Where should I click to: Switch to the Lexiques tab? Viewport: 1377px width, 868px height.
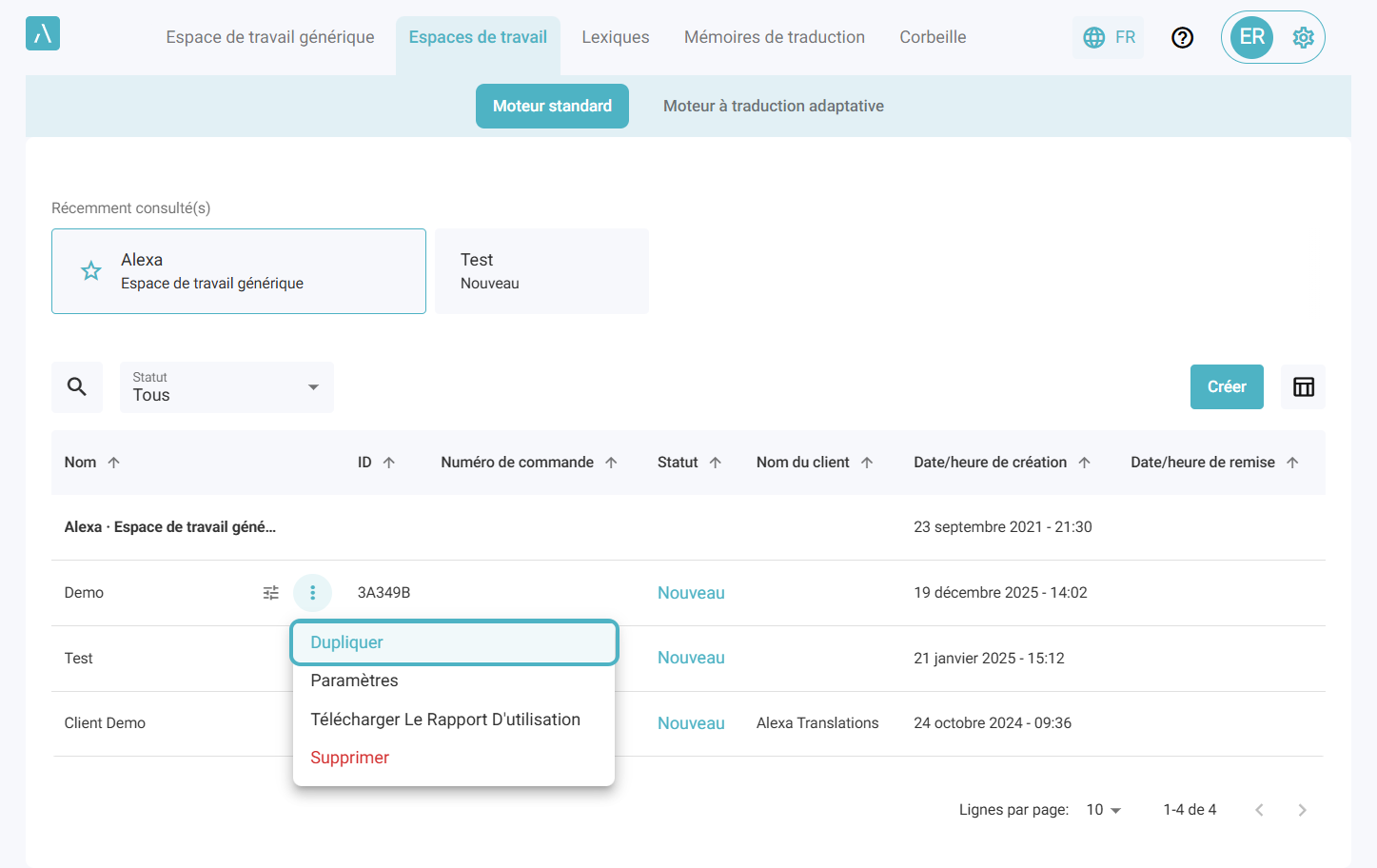tap(616, 37)
